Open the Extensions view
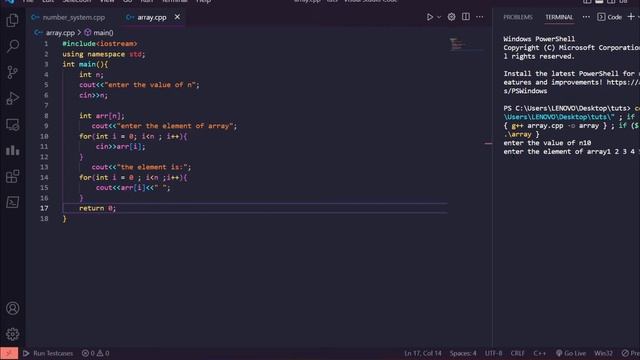 coord(13,176)
